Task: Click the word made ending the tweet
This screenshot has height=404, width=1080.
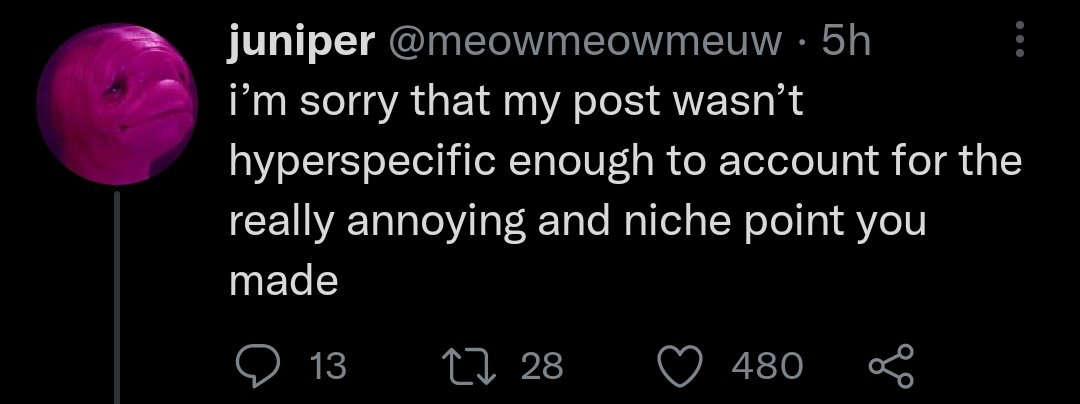Action: [x=284, y=281]
